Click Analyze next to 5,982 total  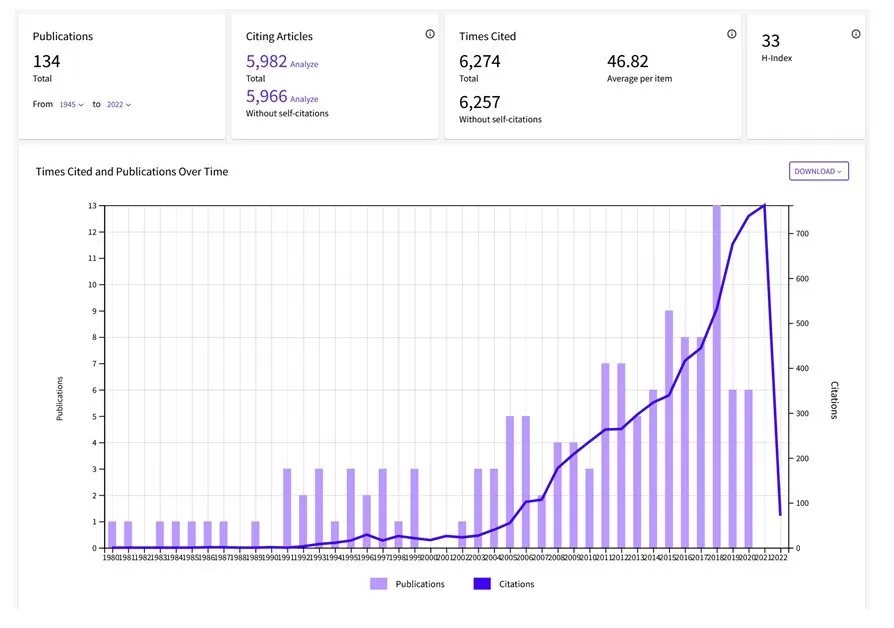tap(304, 65)
